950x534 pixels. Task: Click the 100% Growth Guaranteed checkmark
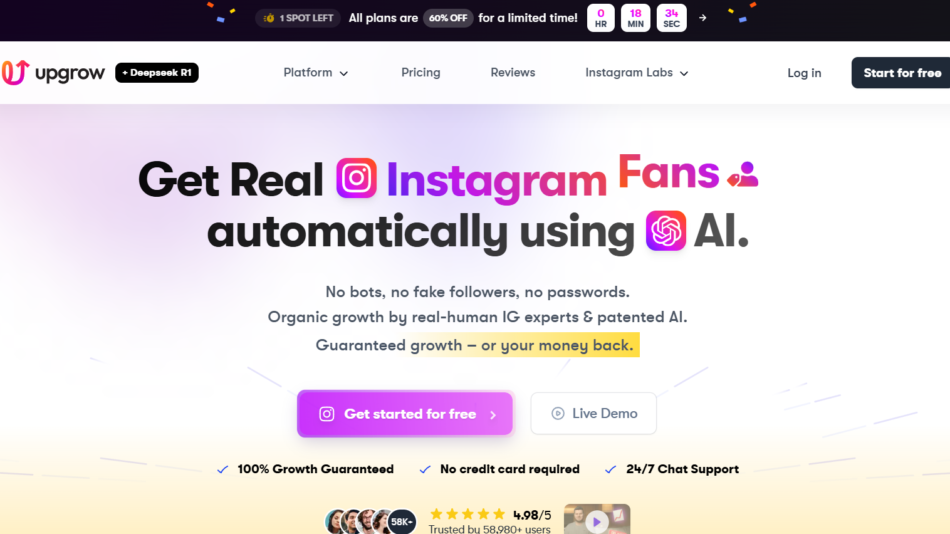[x=223, y=469]
